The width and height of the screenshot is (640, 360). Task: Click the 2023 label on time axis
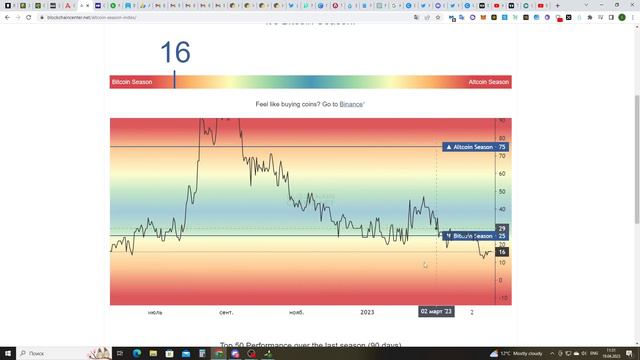[367, 312]
